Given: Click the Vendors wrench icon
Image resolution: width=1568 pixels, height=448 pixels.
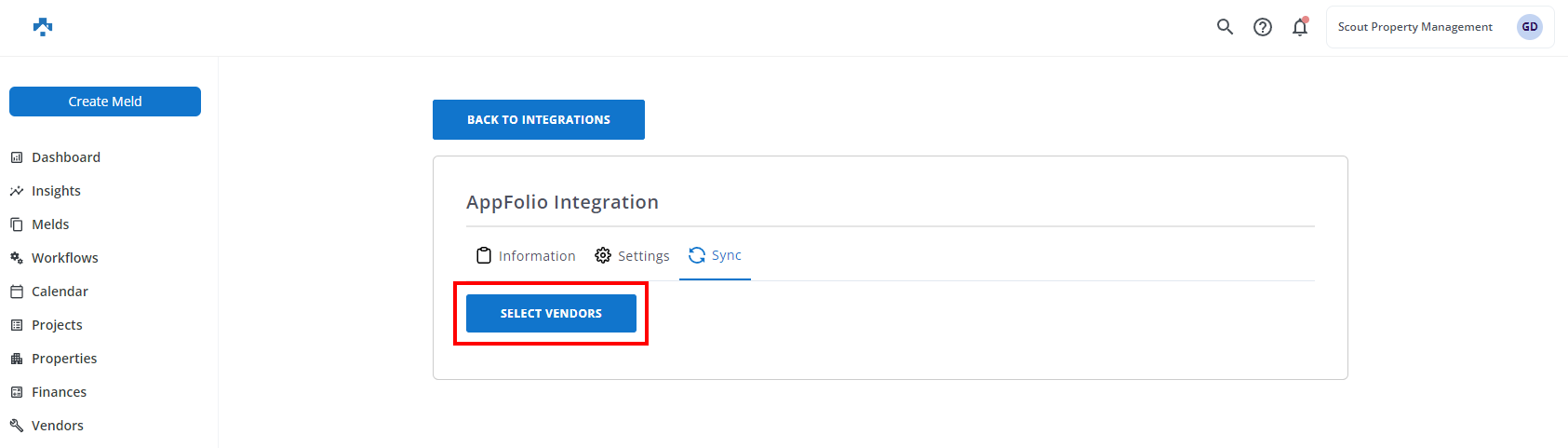Looking at the screenshot, I should 17,426.
